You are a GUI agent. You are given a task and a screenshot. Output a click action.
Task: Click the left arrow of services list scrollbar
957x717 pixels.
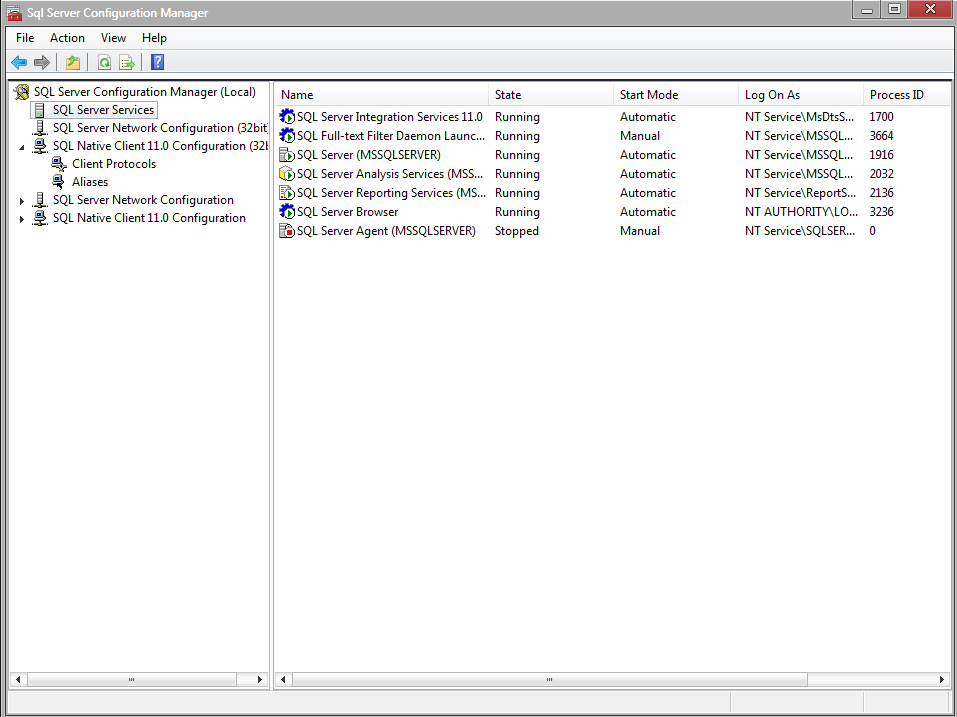(x=283, y=679)
